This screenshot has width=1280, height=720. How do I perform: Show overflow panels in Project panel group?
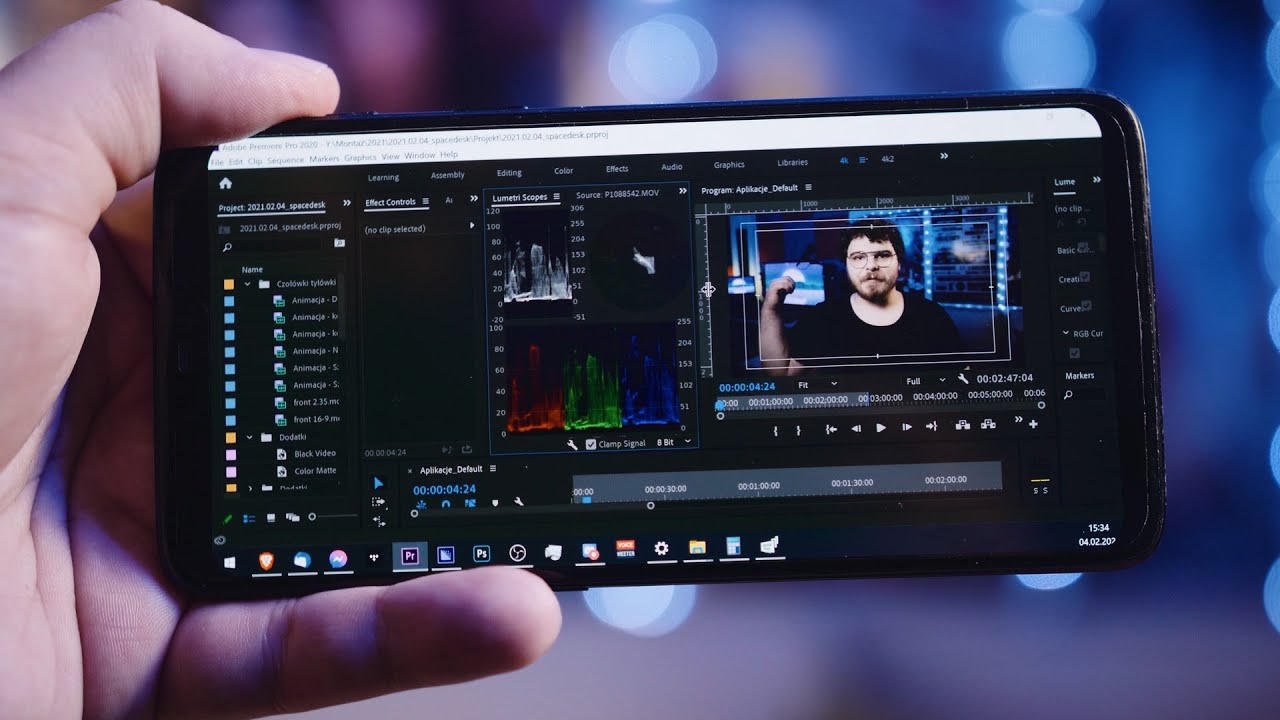tap(347, 203)
